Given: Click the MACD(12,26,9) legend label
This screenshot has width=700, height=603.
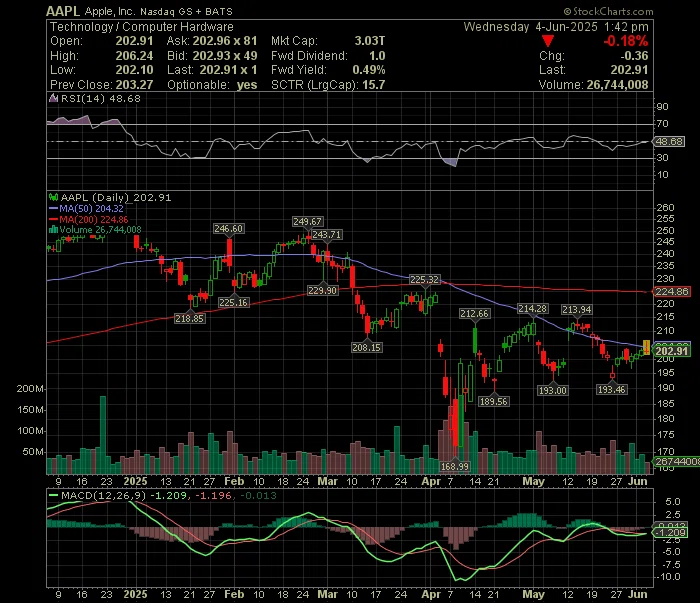Looking at the screenshot, I should click(x=104, y=495).
